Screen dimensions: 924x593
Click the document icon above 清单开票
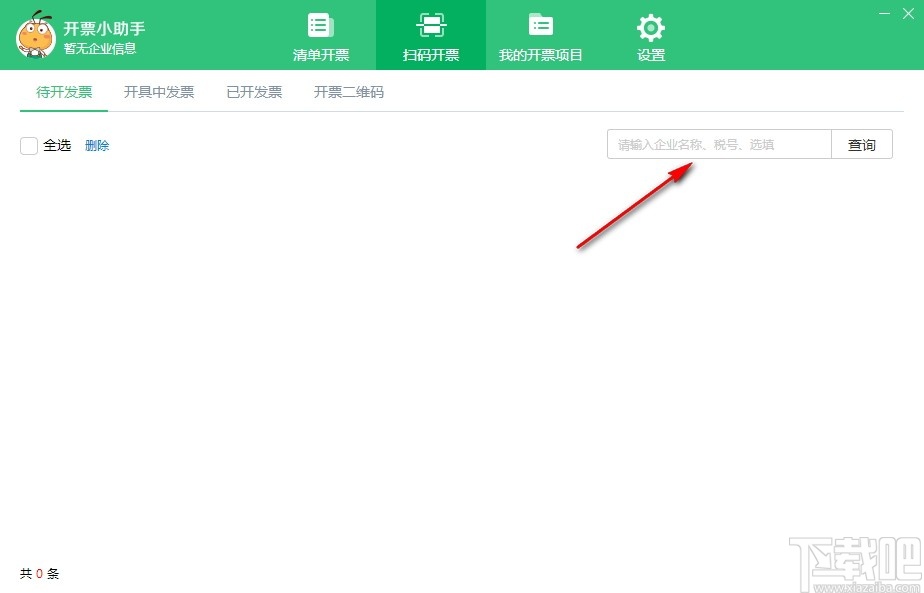point(320,26)
